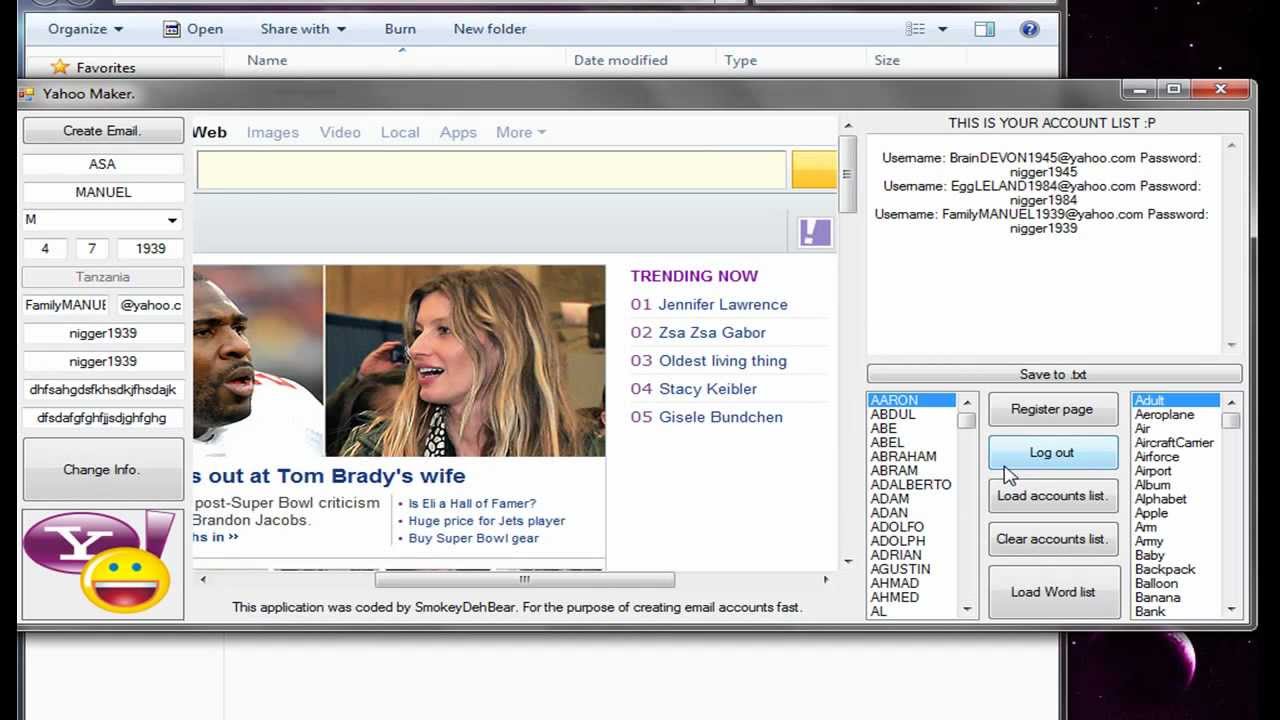Switch to the Video tab
This screenshot has width=1280, height=720.
340,132
